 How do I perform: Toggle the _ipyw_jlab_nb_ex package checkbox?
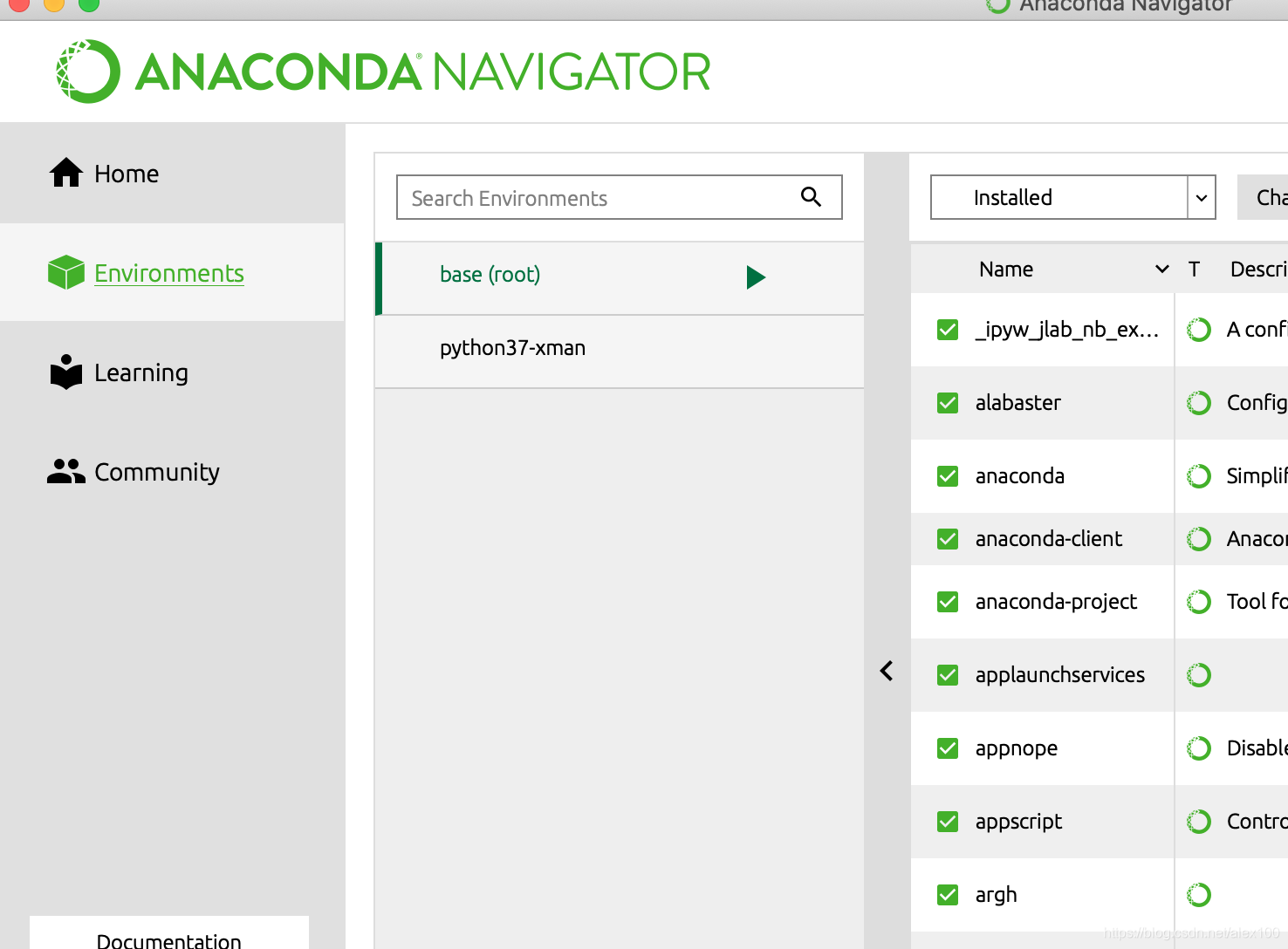[948, 330]
